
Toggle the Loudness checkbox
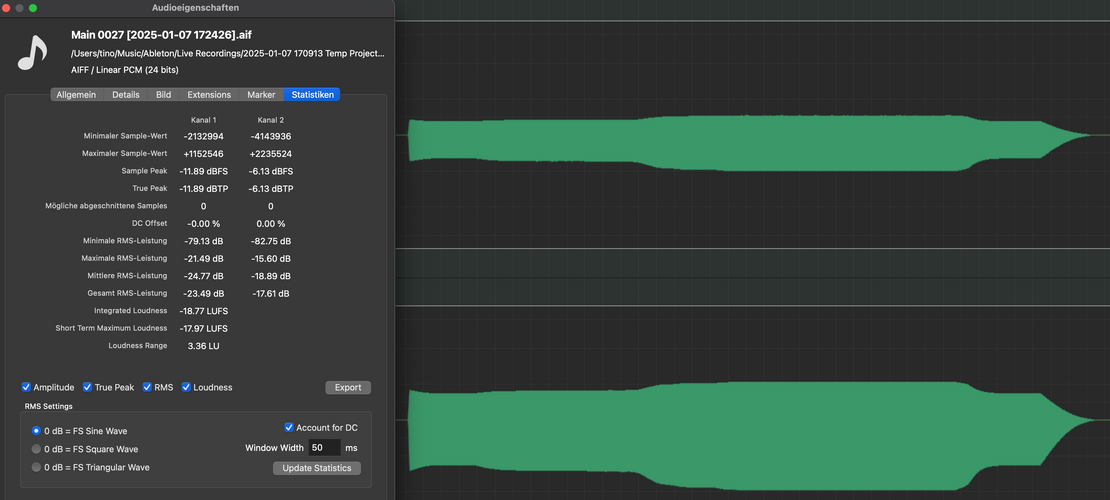coord(186,387)
